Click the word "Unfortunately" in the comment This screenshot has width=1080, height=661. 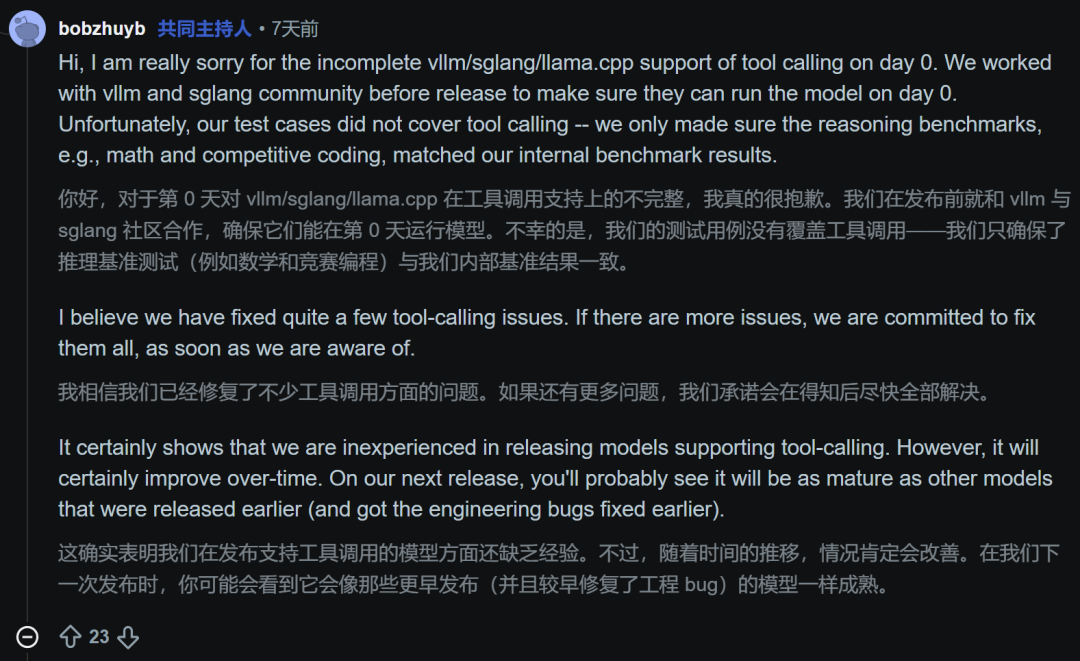click(x=123, y=125)
